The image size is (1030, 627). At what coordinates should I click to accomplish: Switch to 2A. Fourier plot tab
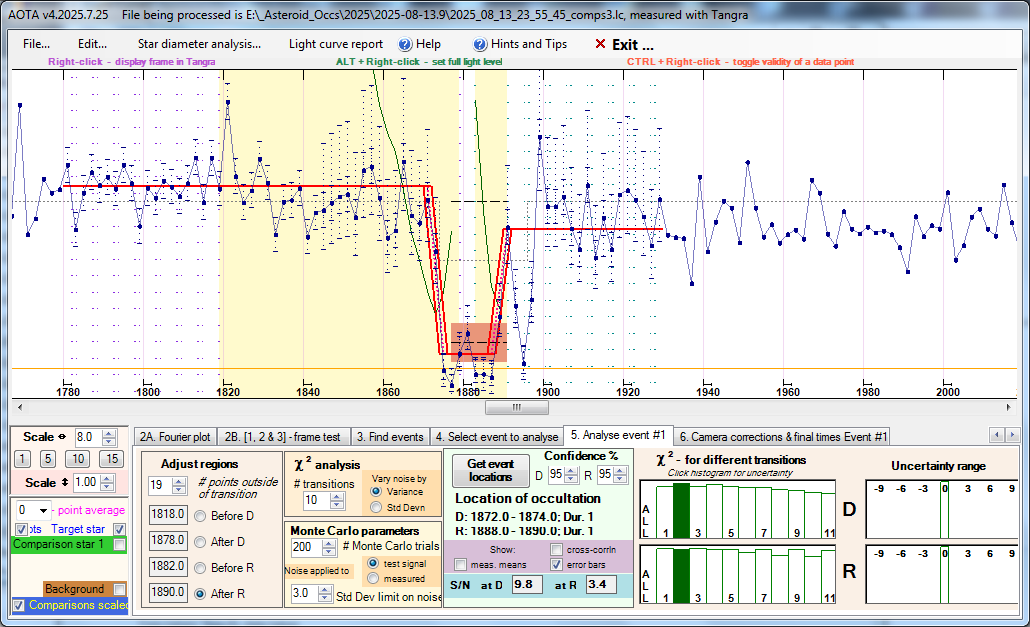coord(175,437)
